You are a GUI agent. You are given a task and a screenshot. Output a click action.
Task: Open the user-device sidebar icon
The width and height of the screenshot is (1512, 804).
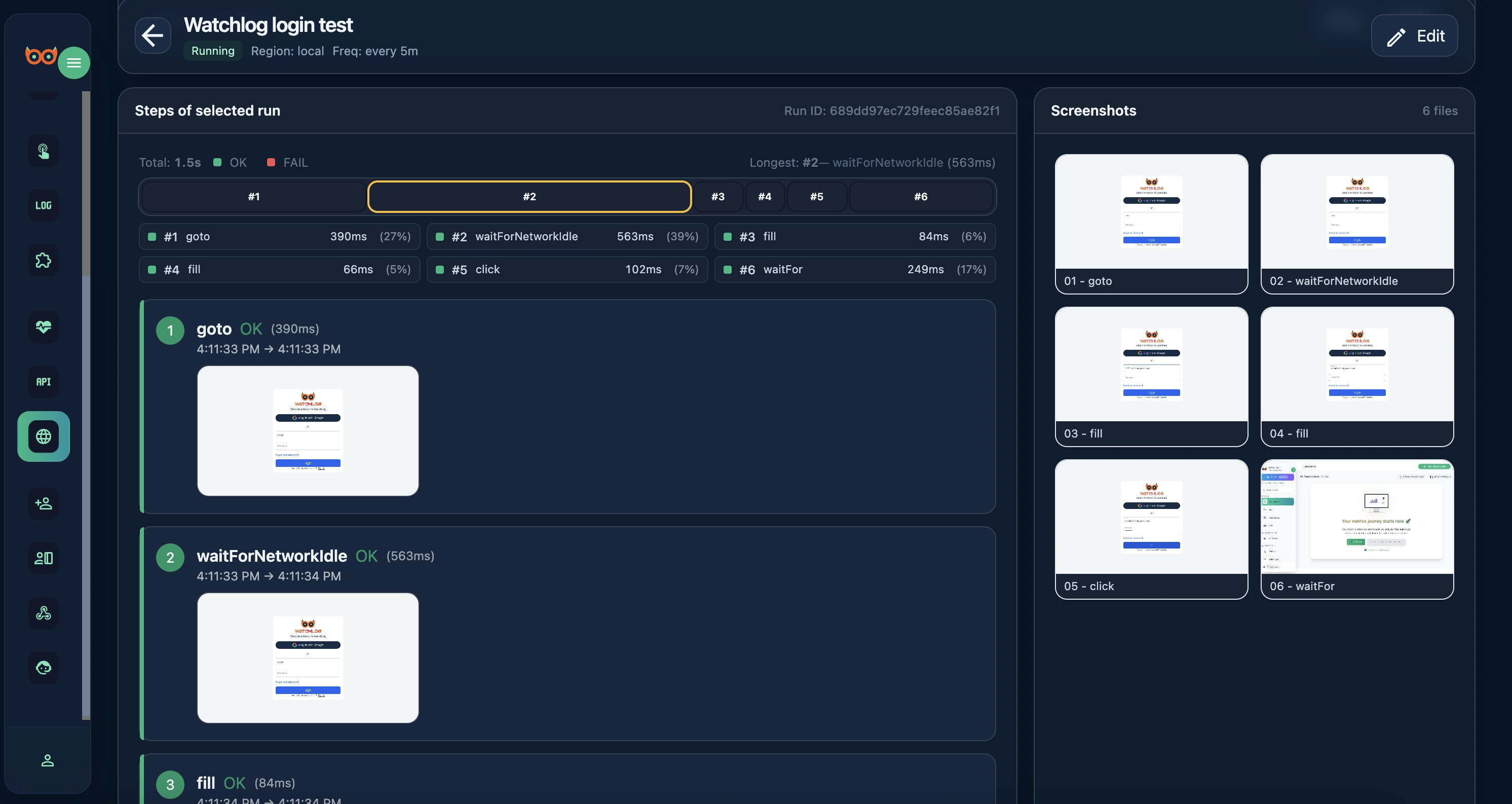click(x=44, y=558)
